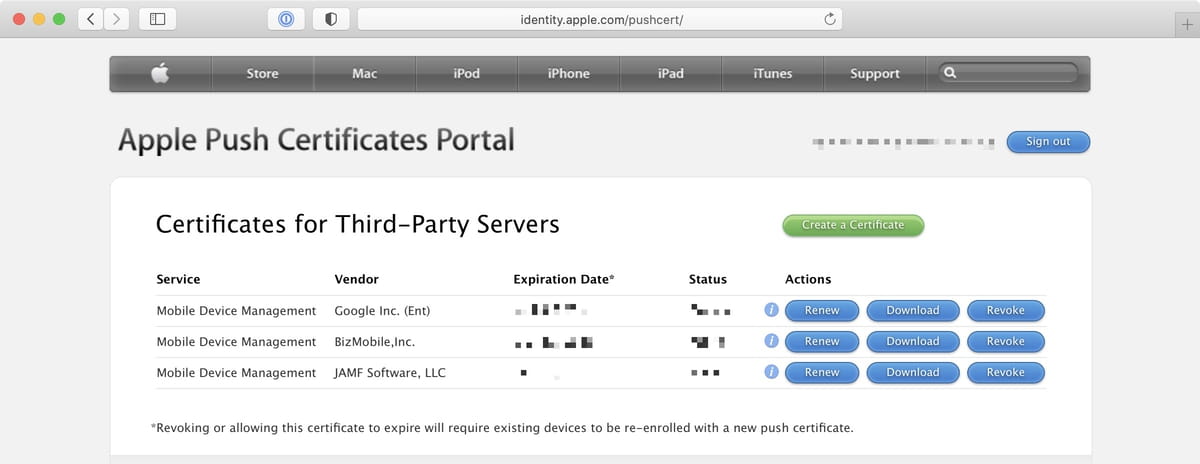This screenshot has width=1200, height=464.
Task: Click the Apple logo in the navigation bar
Action: point(160,73)
